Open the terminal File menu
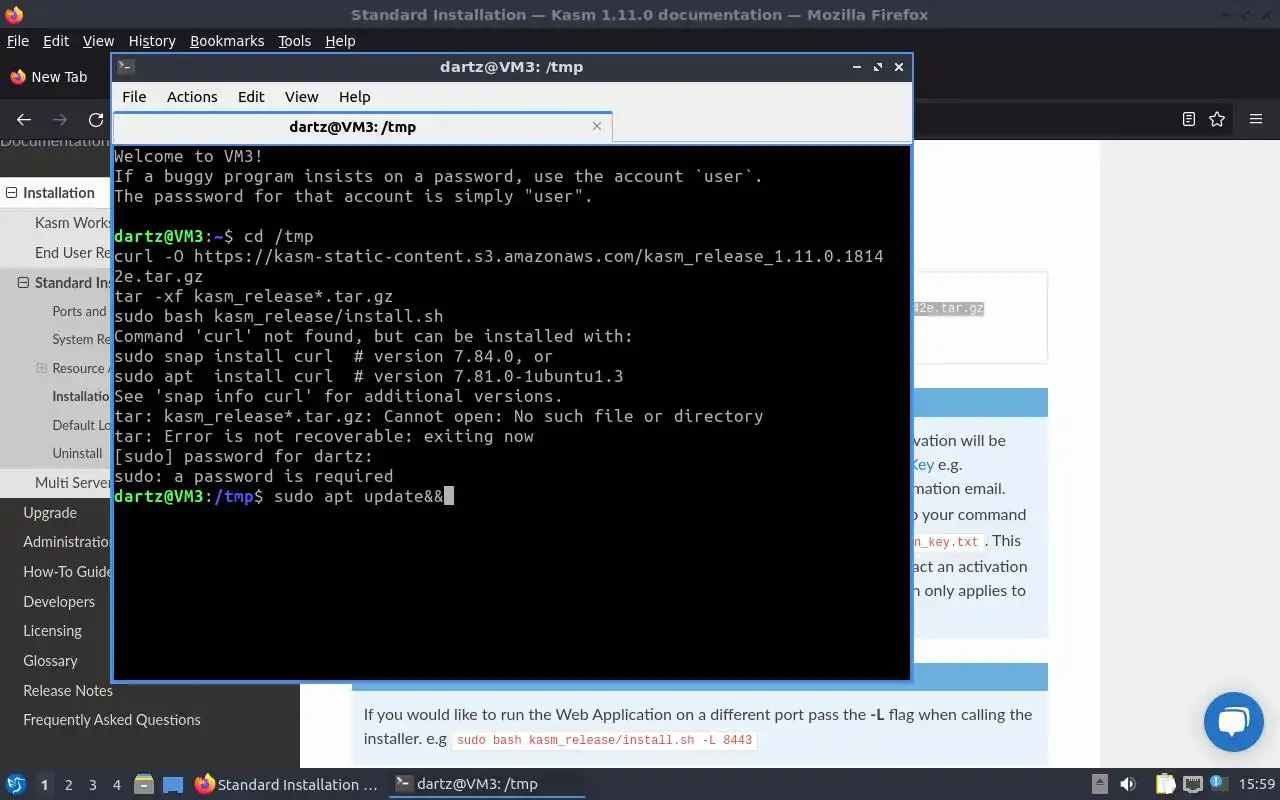The height and width of the screenshot is (800, 1280). pyautogui.click(x=134, y=97)
